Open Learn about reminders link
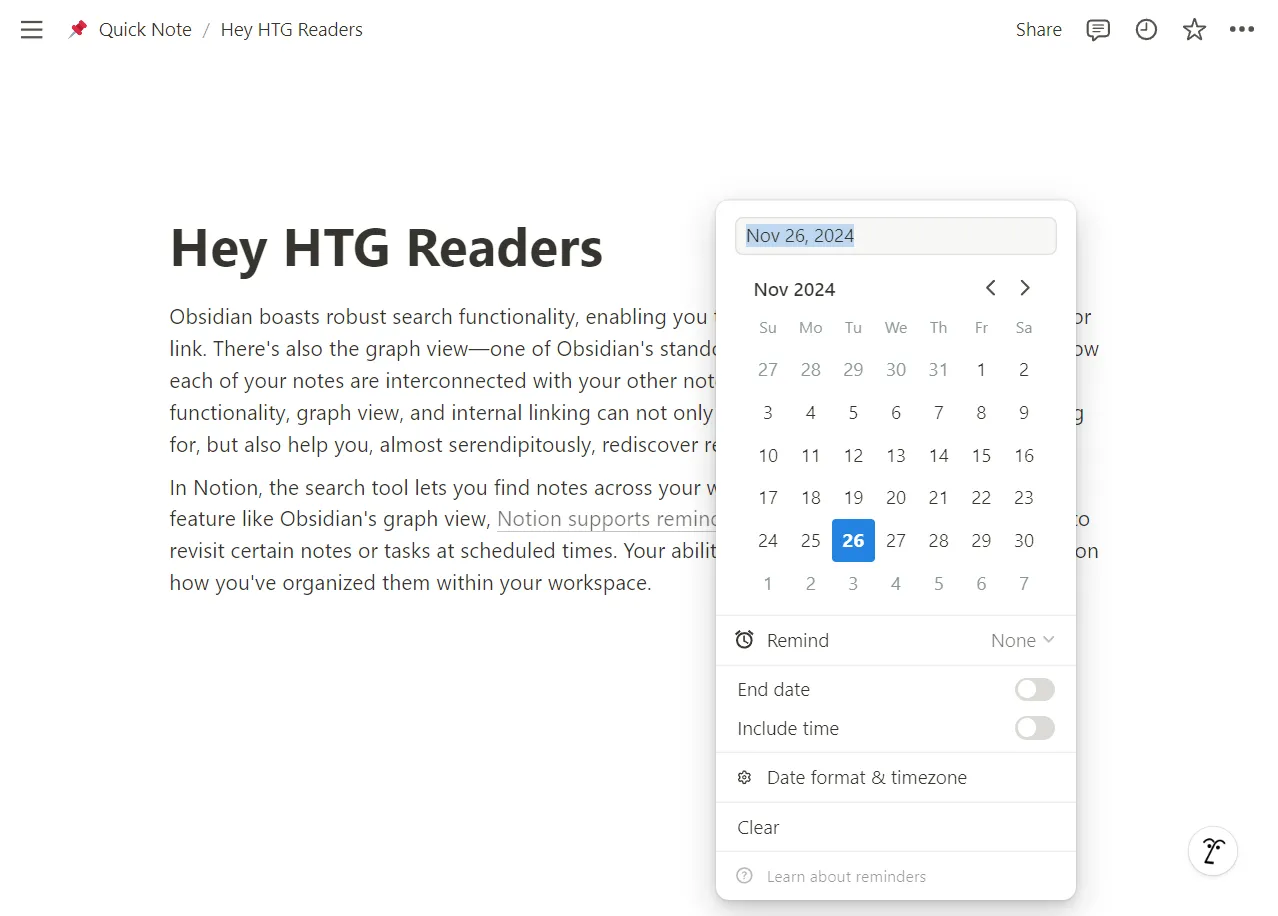Viewport: 1278px width, 916px height. pos(846,876)
